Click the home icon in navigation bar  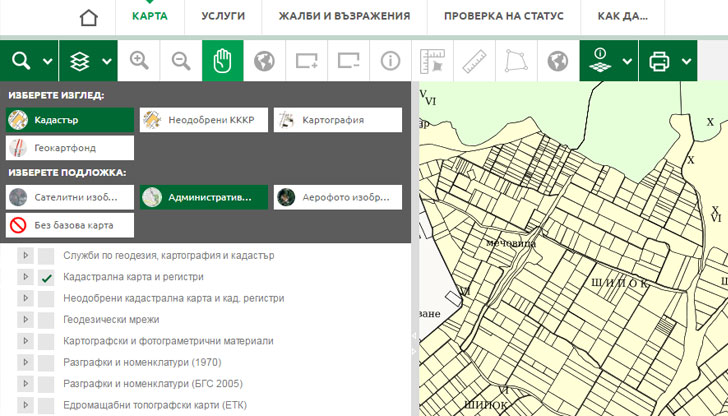90,18
